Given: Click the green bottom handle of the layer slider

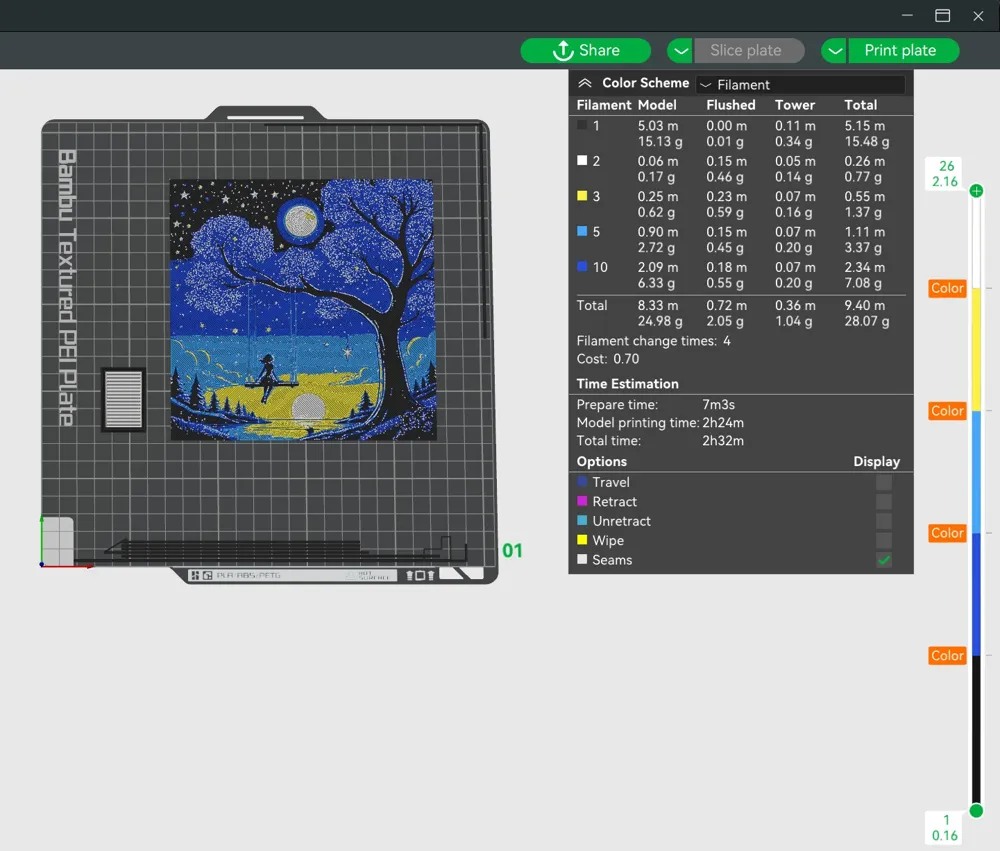Looking at the screenshot, I should (976, 811).
